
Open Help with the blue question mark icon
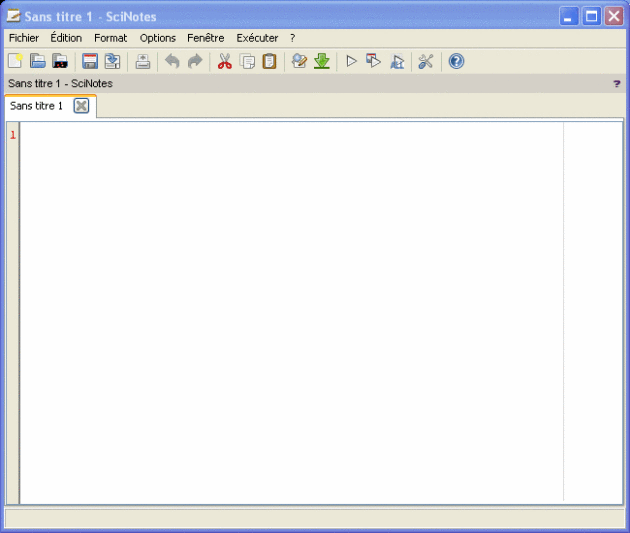click(456, 61)
